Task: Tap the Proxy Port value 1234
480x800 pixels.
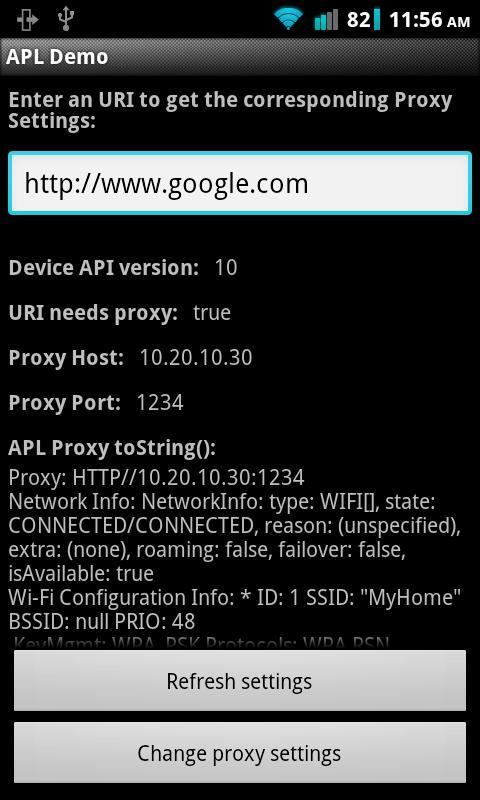Action: (x=160, y=403)
